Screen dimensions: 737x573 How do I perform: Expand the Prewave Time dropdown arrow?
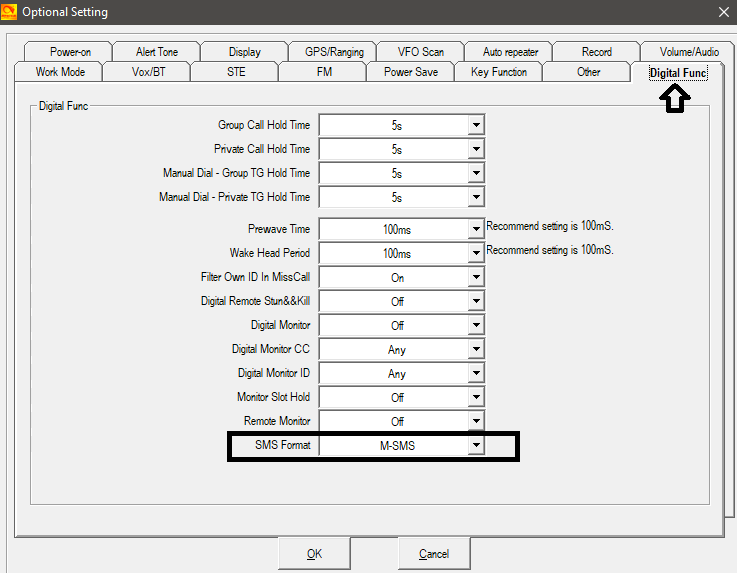tap(476, 229)
